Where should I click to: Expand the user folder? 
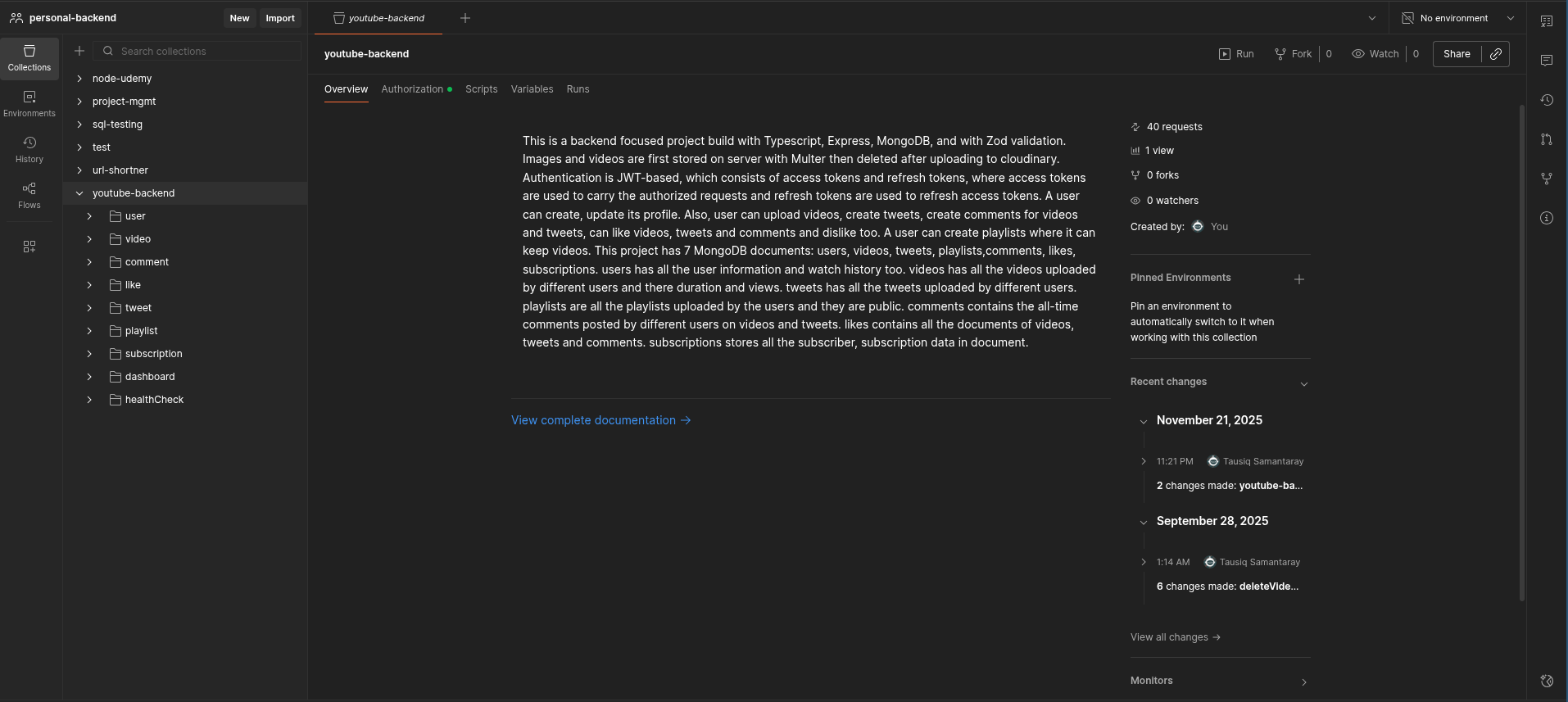click(89, 216)
